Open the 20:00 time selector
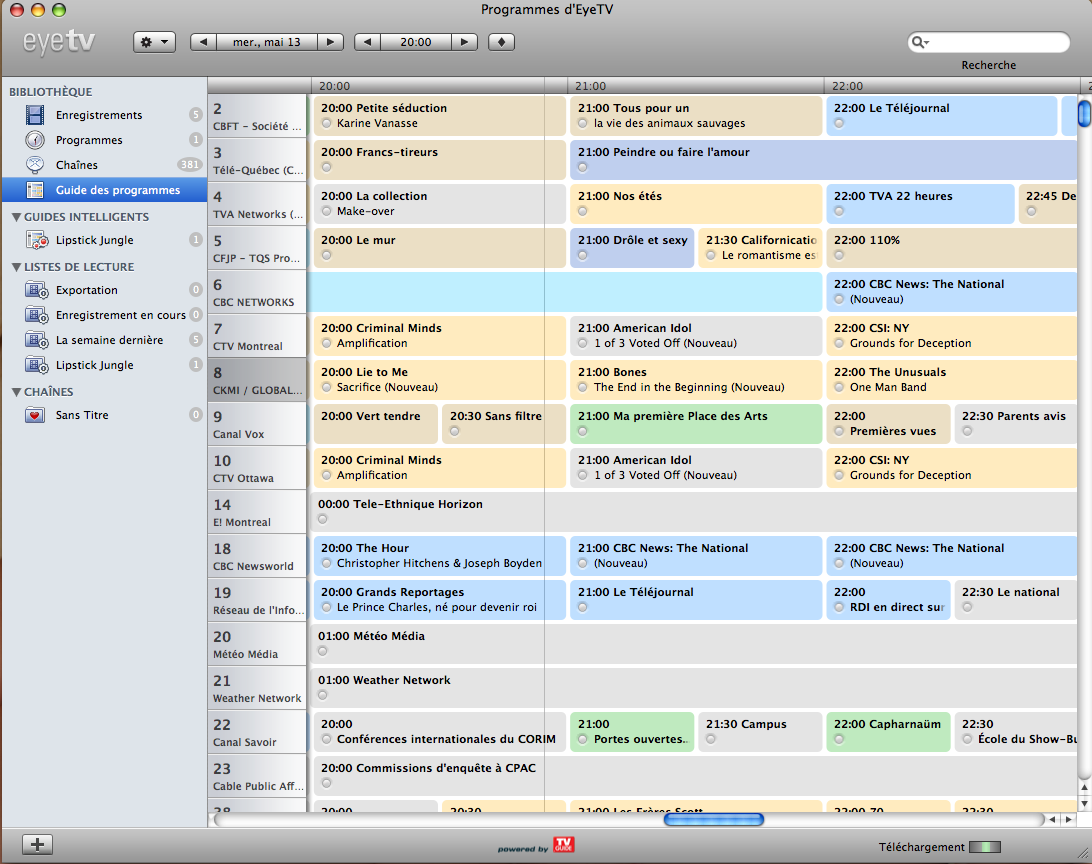1092x864 pixels. pos(416,42)
